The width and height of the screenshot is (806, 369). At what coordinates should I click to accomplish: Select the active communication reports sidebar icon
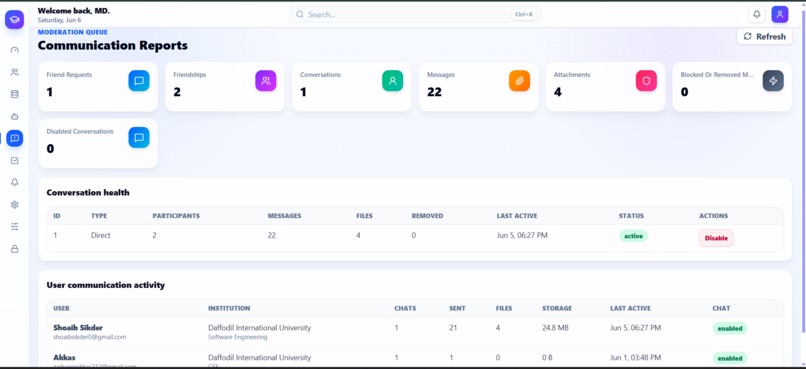14,138
